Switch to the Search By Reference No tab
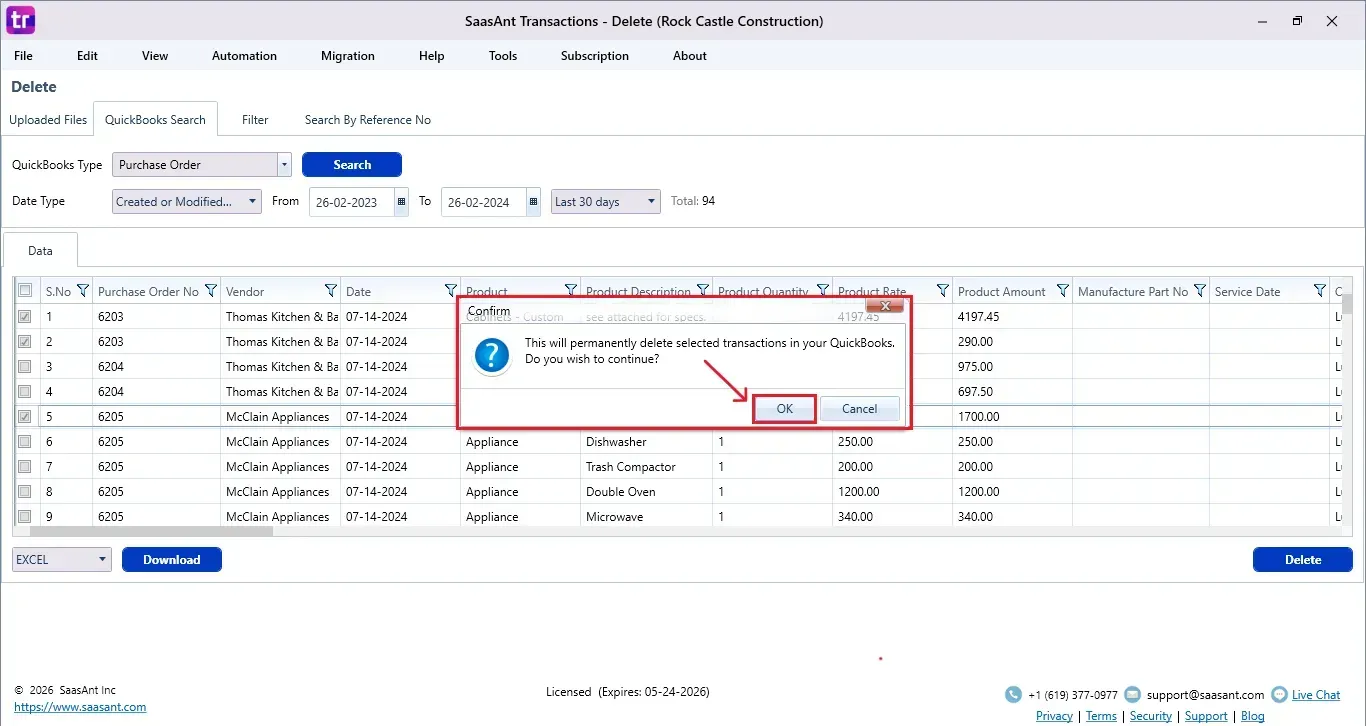This screenshot has width=1366, height=726. (367, 120)
